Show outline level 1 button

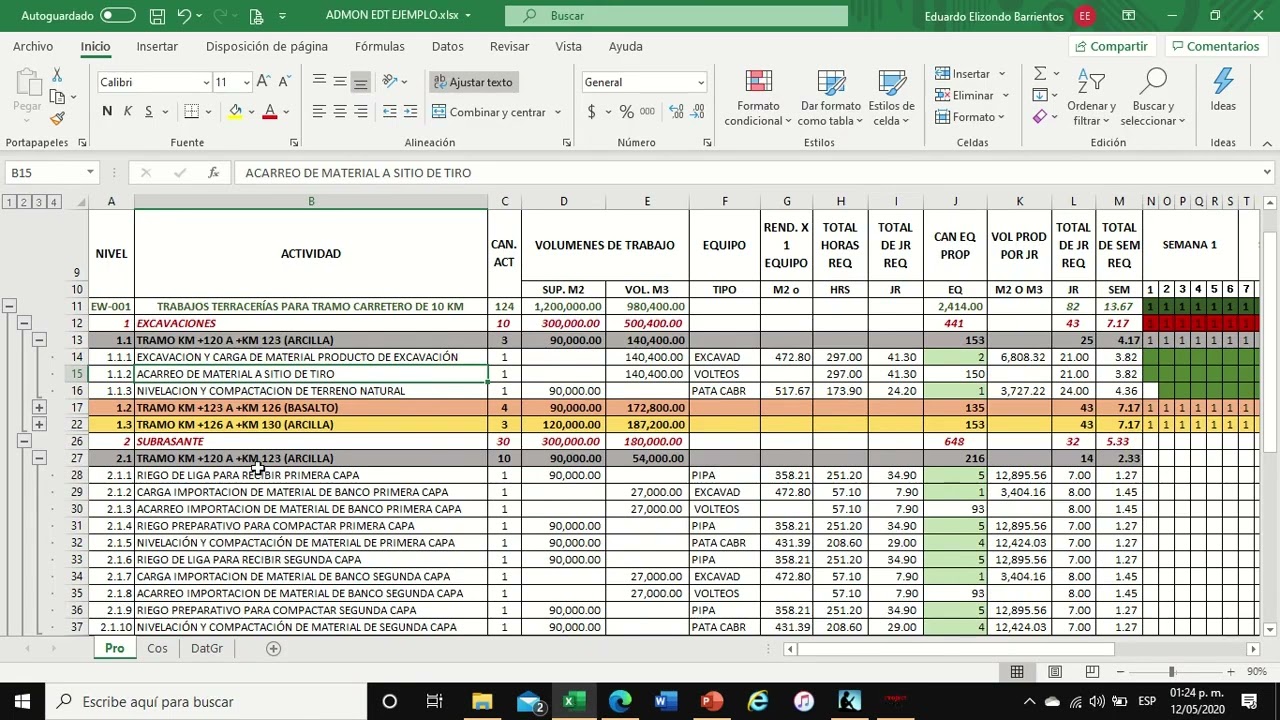click(8, 202)
